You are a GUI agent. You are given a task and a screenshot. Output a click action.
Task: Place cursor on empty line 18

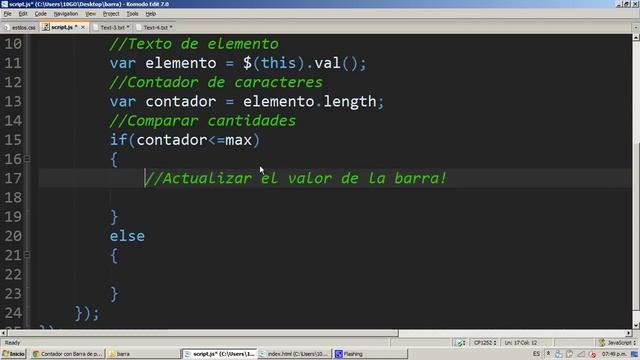(x=335, y=197)
